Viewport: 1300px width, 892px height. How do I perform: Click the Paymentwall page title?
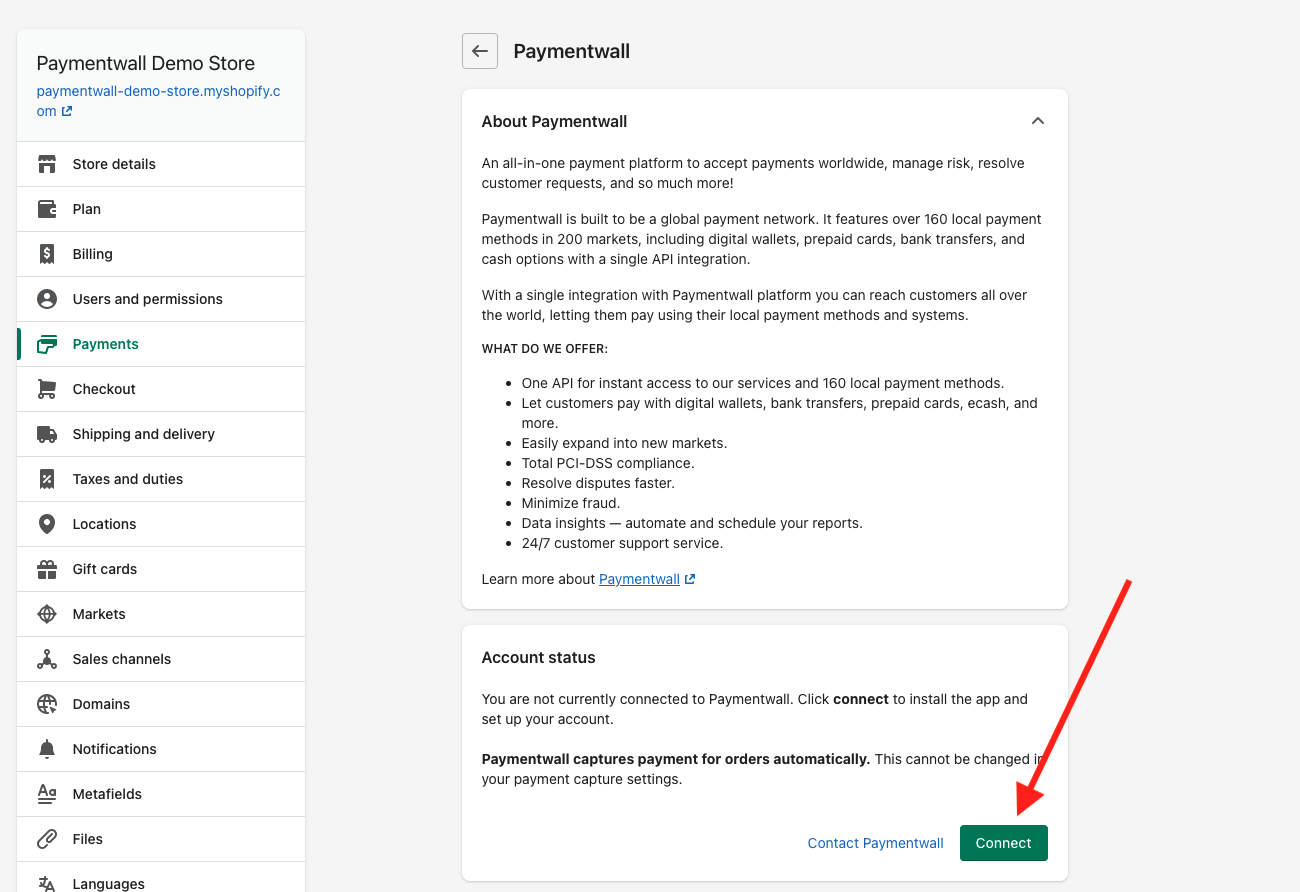571,51
